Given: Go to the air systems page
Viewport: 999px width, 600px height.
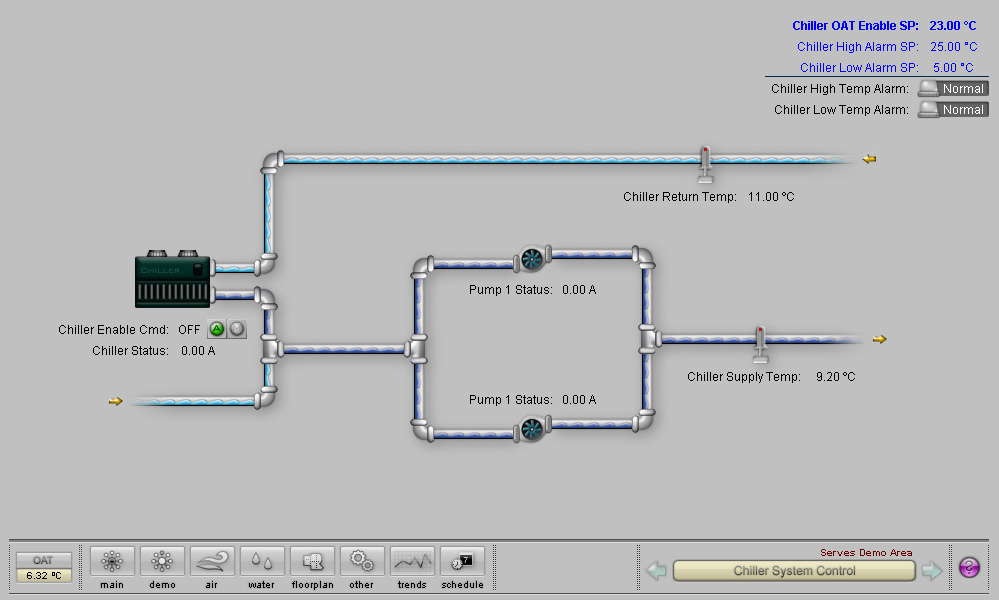Looking at the screenshot, I should click(x=212, y=561).
